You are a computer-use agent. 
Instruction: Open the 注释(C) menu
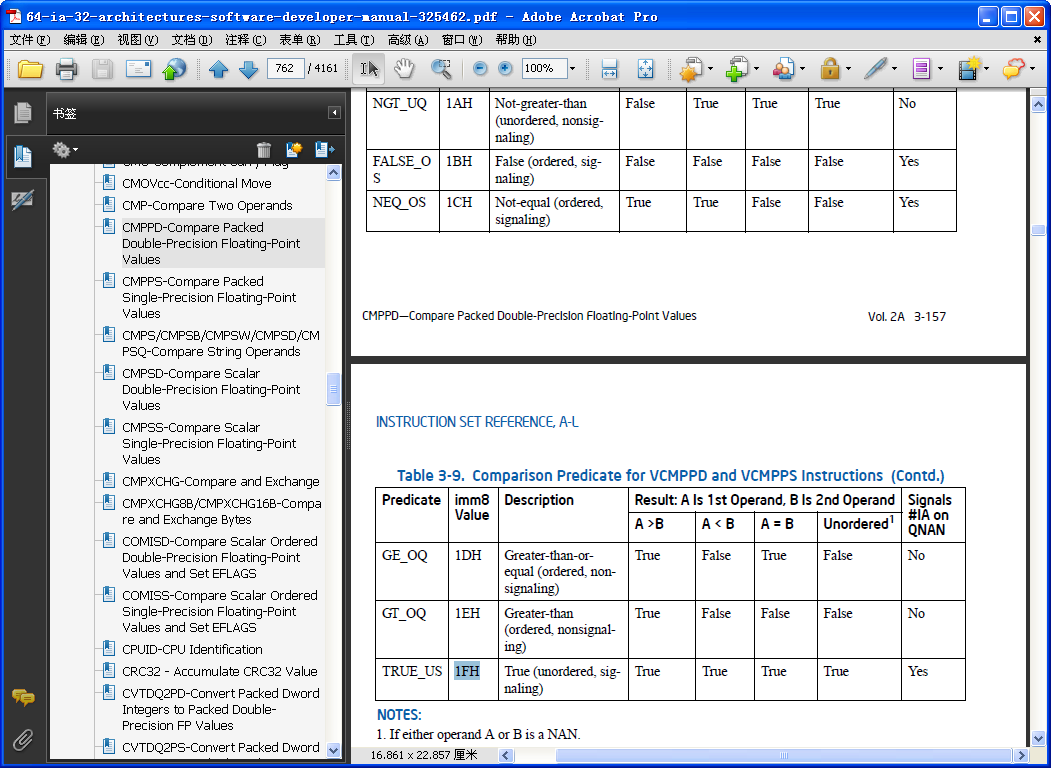(245, 40)
